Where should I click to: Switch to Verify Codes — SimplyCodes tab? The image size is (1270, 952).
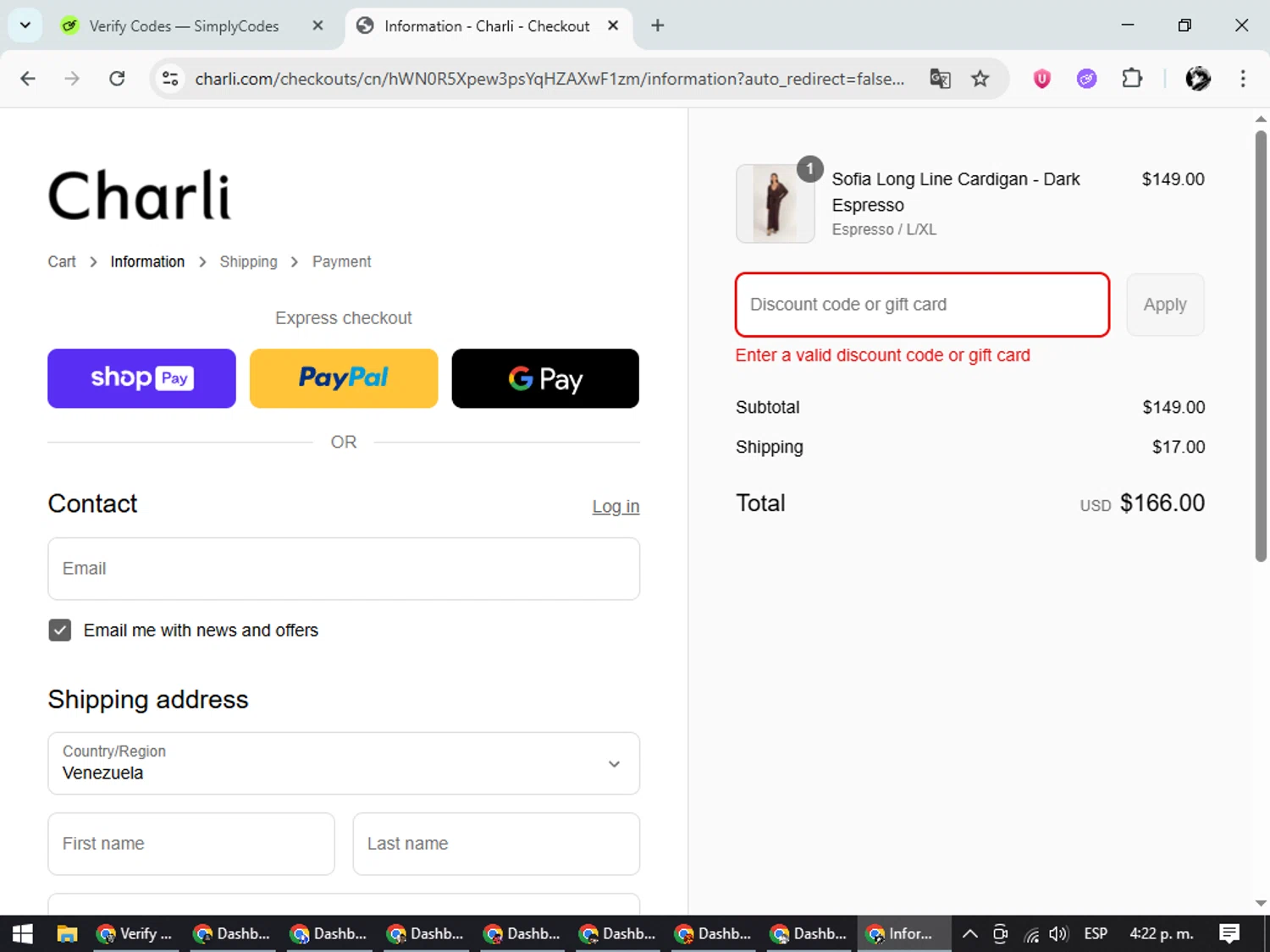click(184, 26)
